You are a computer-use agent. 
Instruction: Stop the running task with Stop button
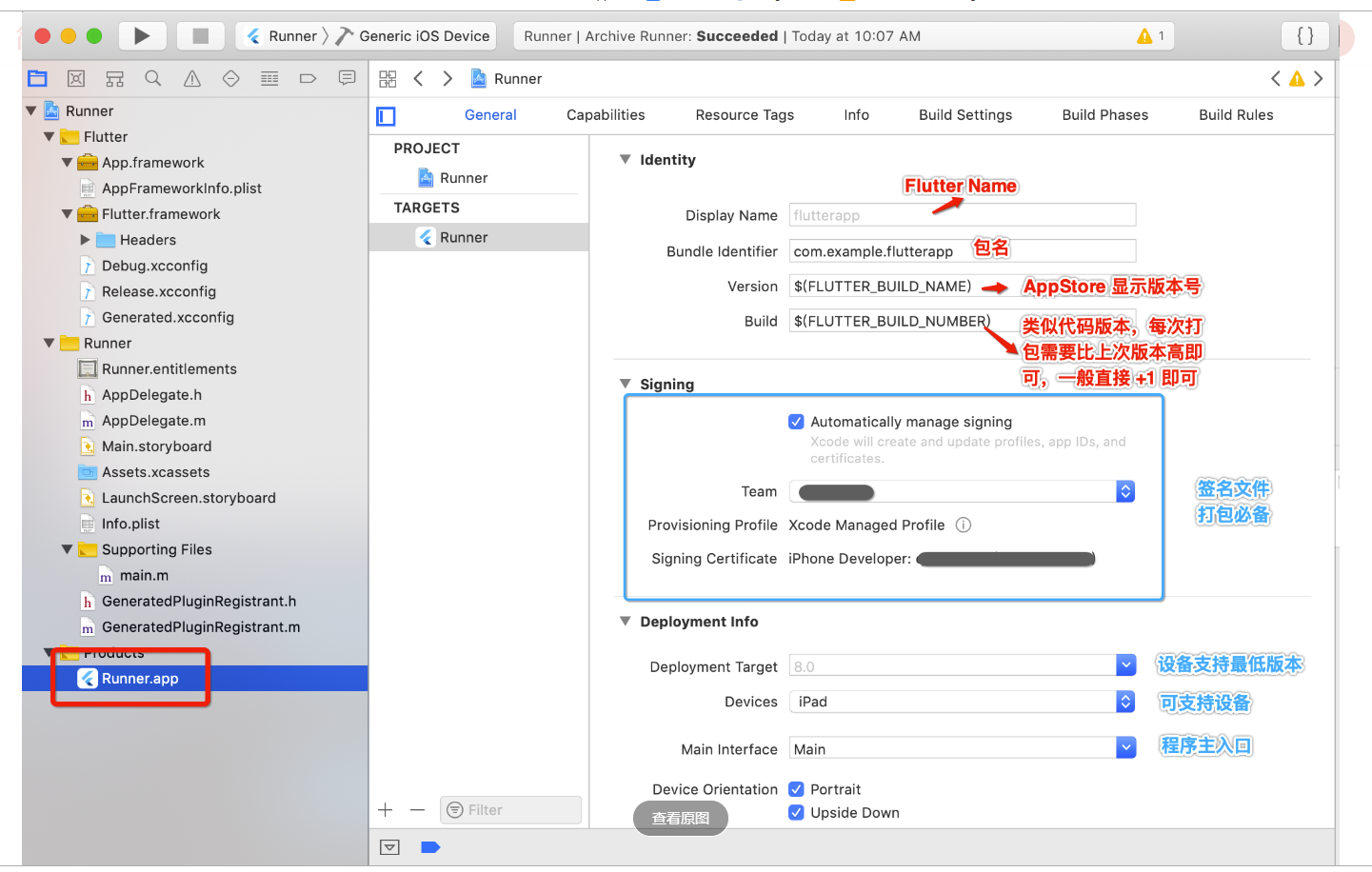[x=200, y=36]
